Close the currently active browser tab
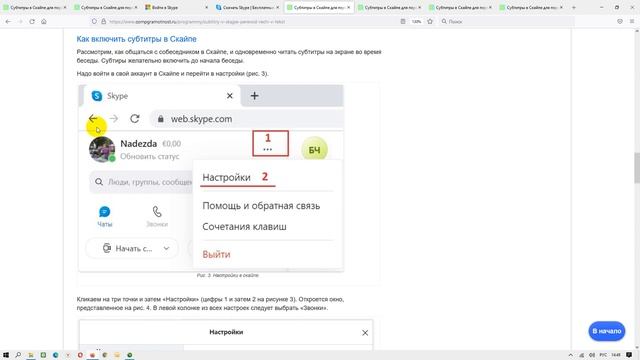The height and width of the screenshot is (360, 640). (349, 7)
